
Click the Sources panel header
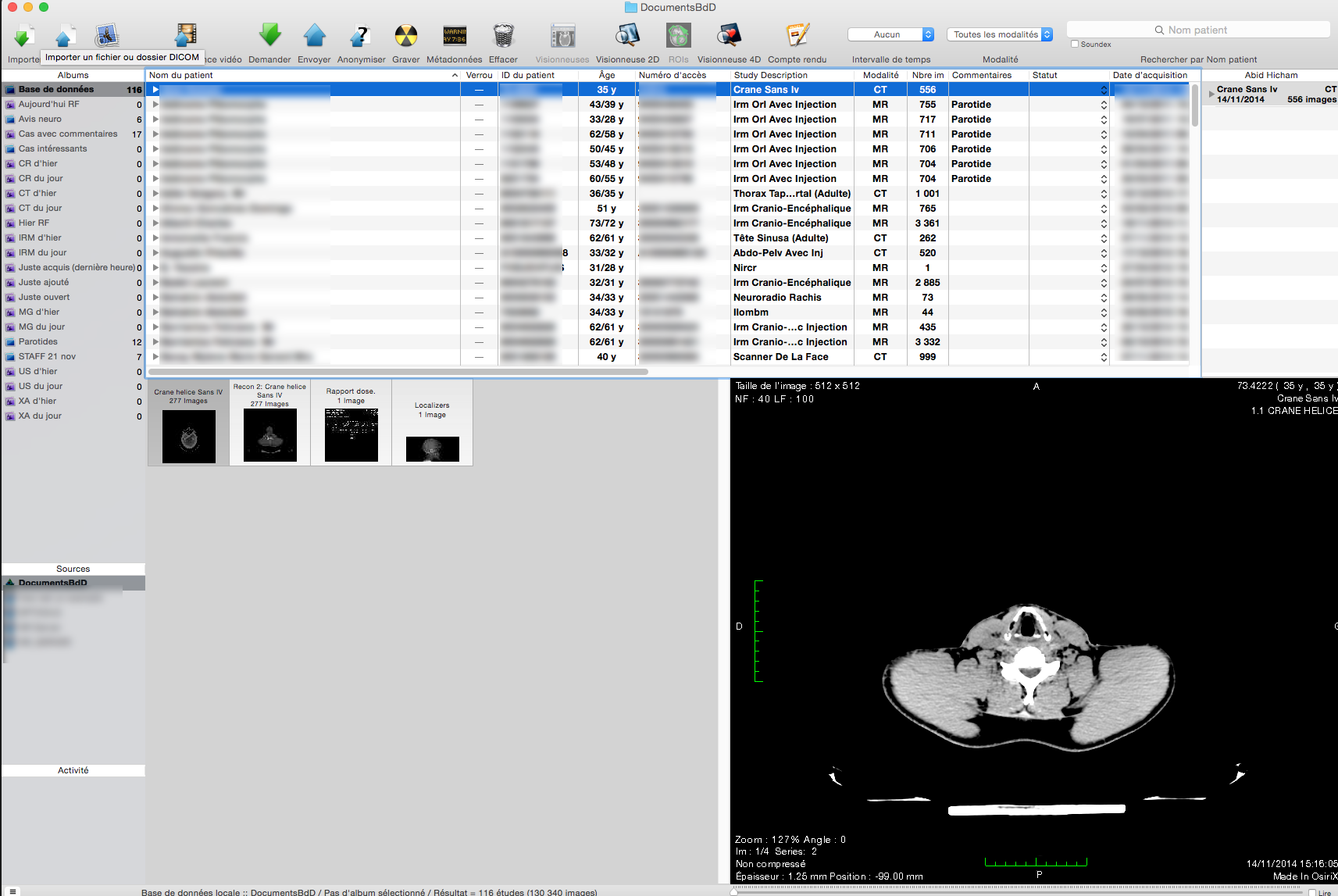(73, 569)
